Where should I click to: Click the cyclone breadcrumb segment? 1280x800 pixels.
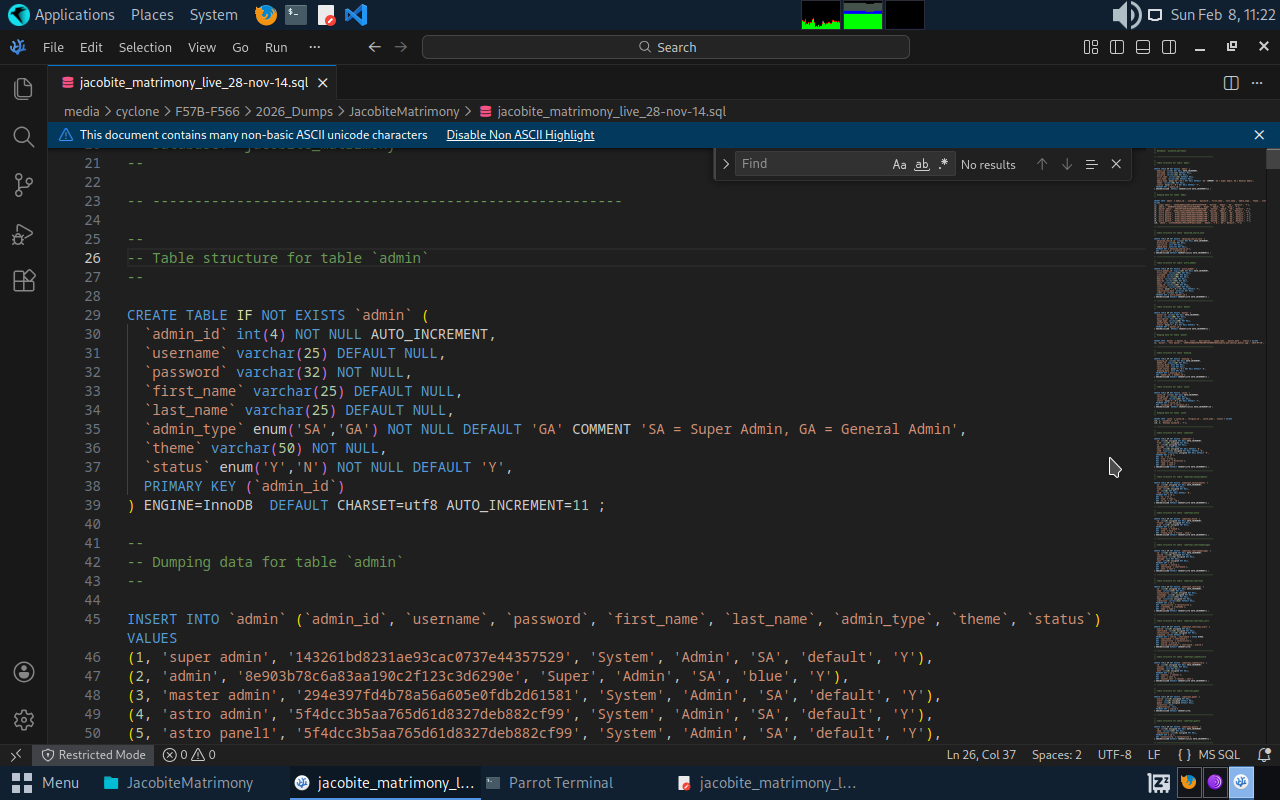(x=137, y=111)
